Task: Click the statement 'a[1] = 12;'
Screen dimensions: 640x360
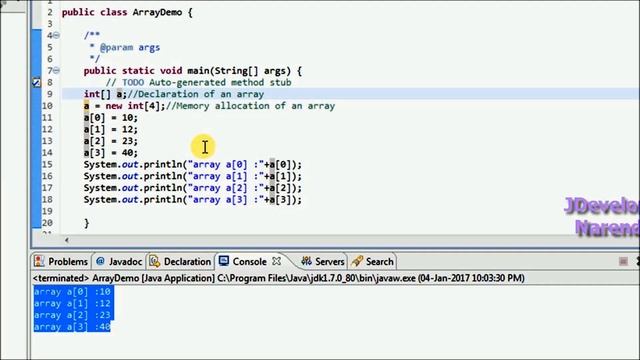Action: (111, 129)
